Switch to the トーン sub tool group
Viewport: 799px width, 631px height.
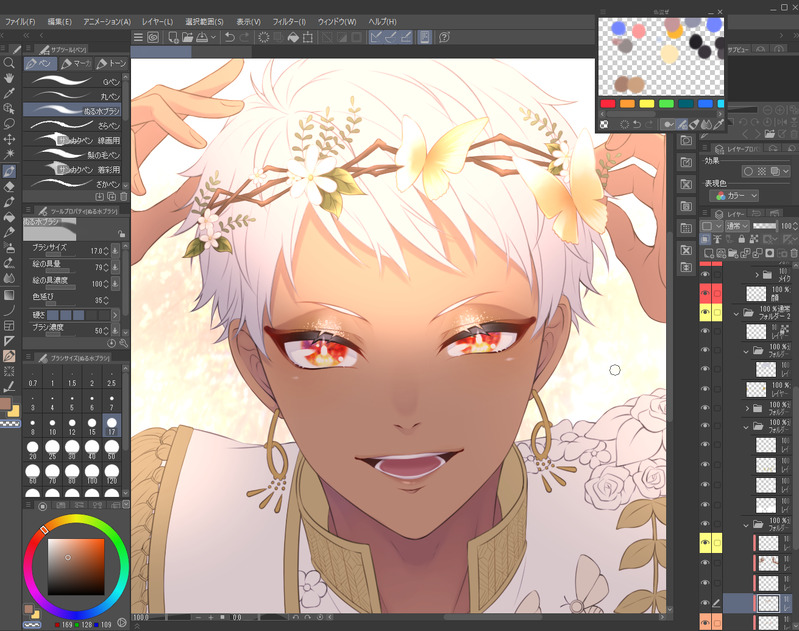[112, 64]
